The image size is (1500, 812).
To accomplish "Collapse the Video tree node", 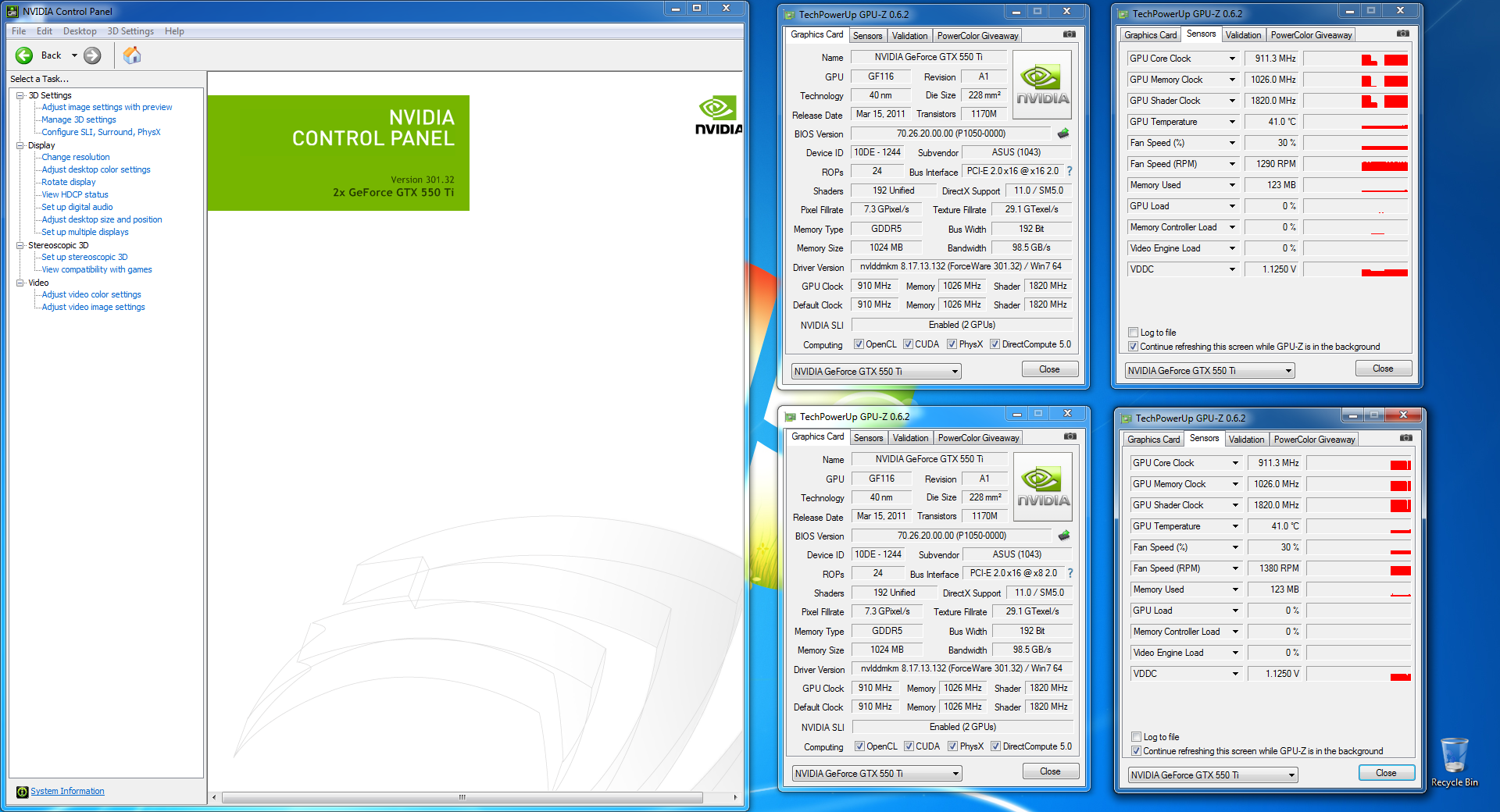I will 20,283.
